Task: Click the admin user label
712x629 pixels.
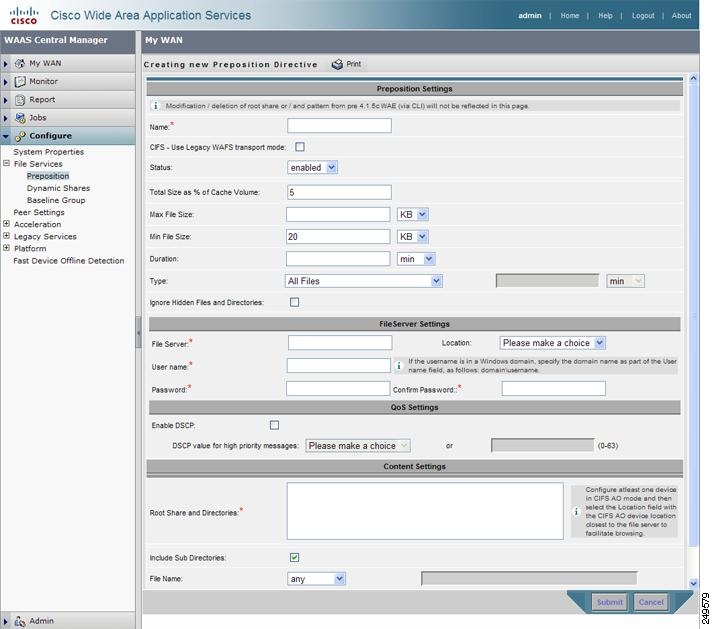Action: (530, 15)
